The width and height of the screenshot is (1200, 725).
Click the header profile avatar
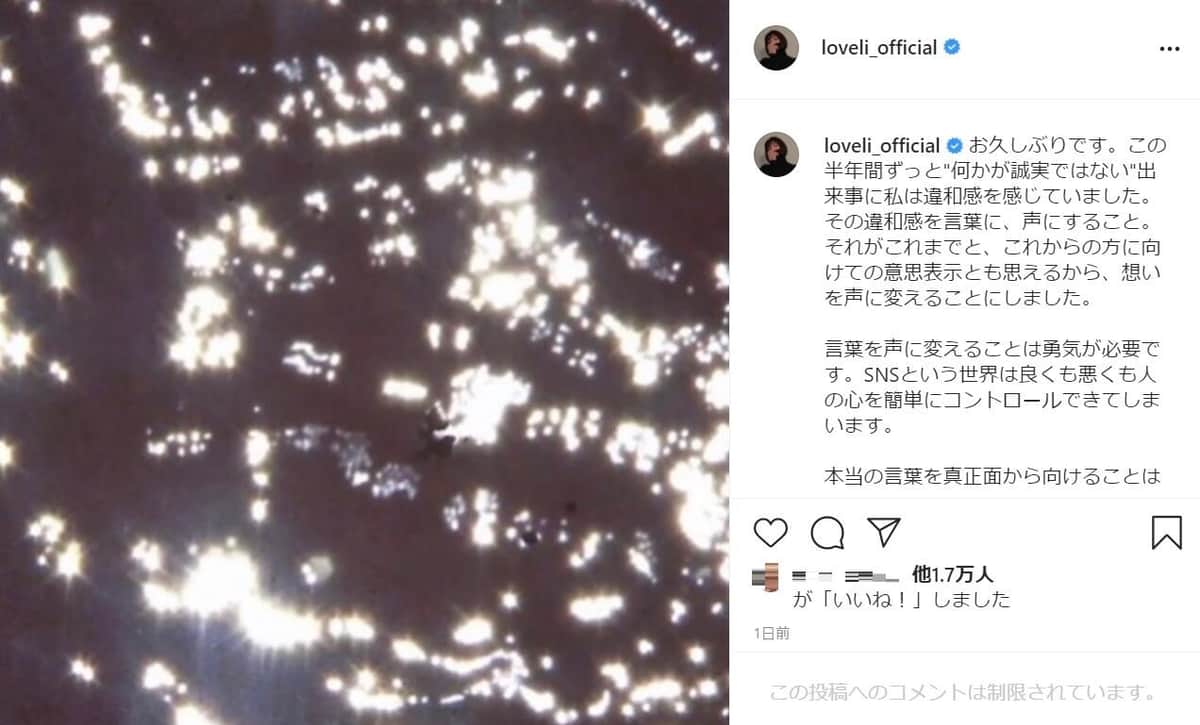pyautogui.click(x=776, y=47)
